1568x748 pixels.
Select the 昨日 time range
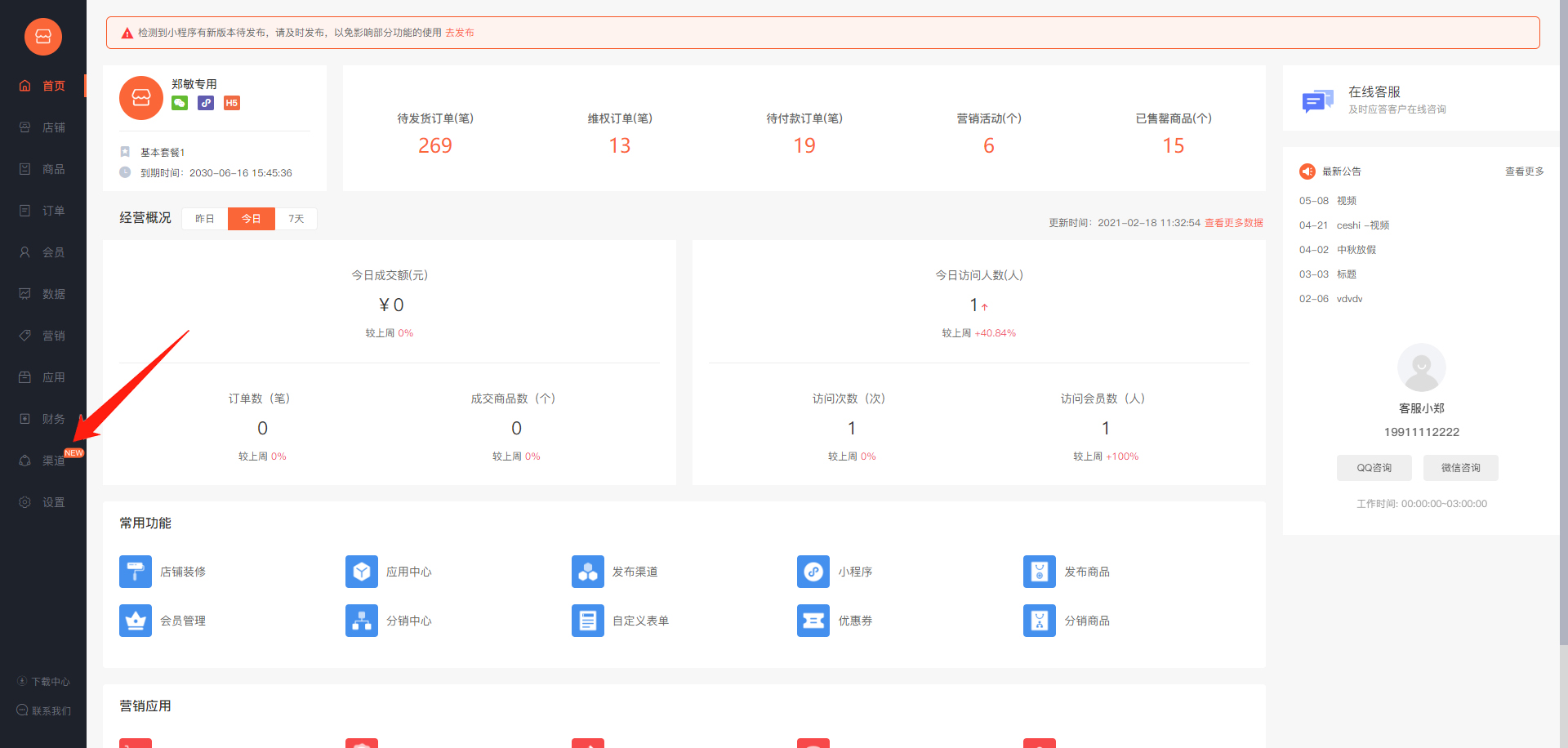pyautogui.click(x=205, y=219)
